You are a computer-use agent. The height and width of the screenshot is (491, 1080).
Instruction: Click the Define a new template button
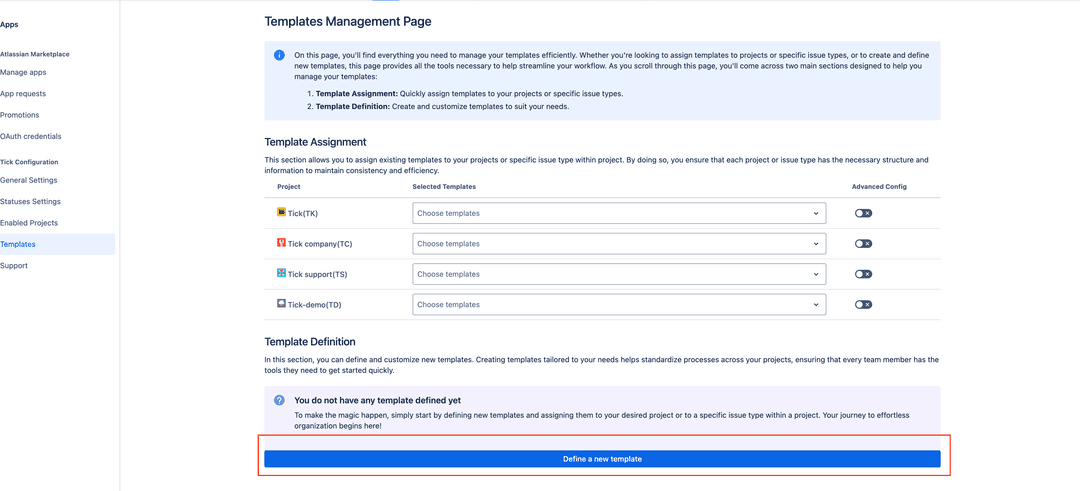click(x=602, y=459)
